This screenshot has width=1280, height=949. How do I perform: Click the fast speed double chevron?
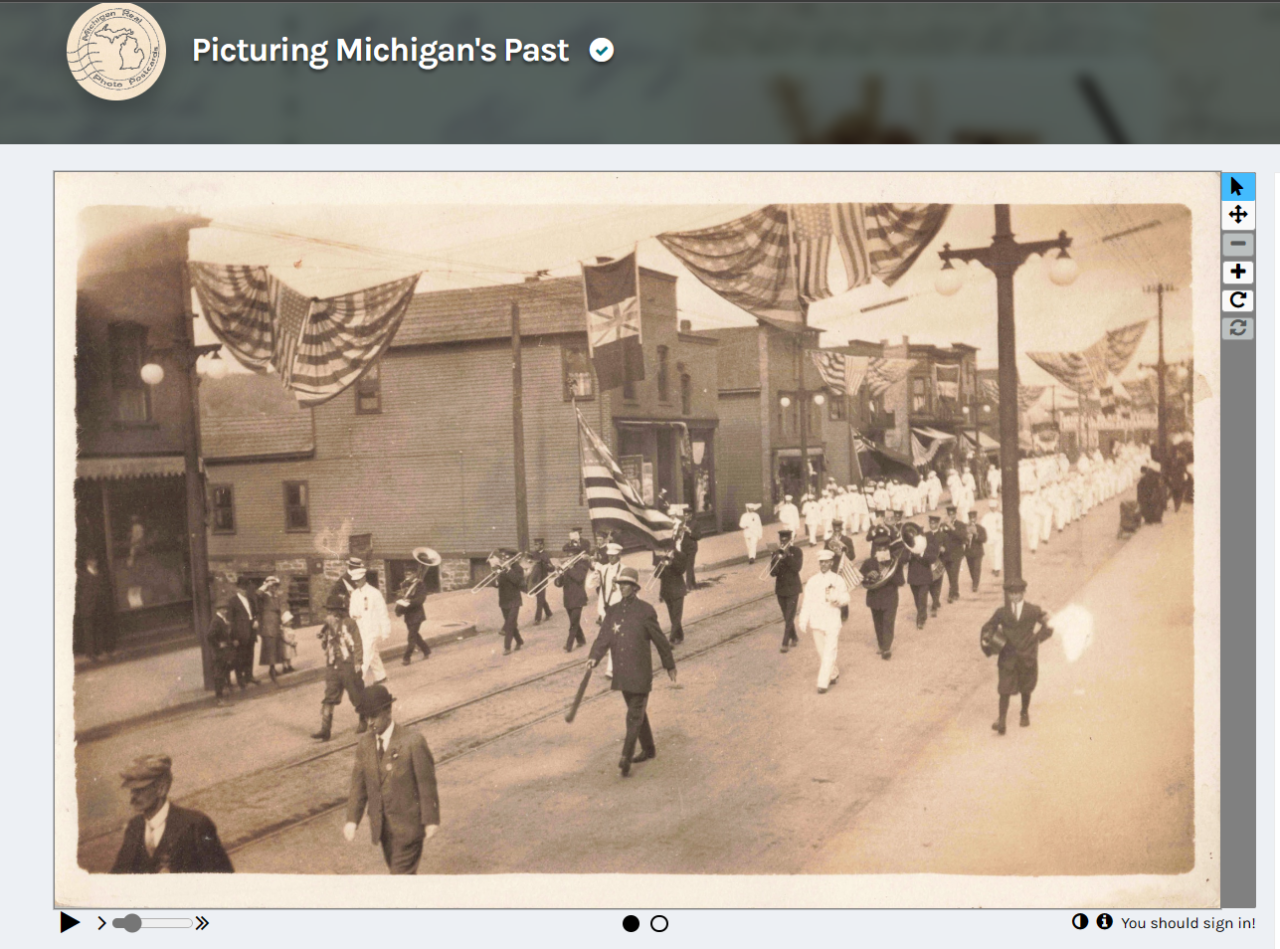coord(202,923)
